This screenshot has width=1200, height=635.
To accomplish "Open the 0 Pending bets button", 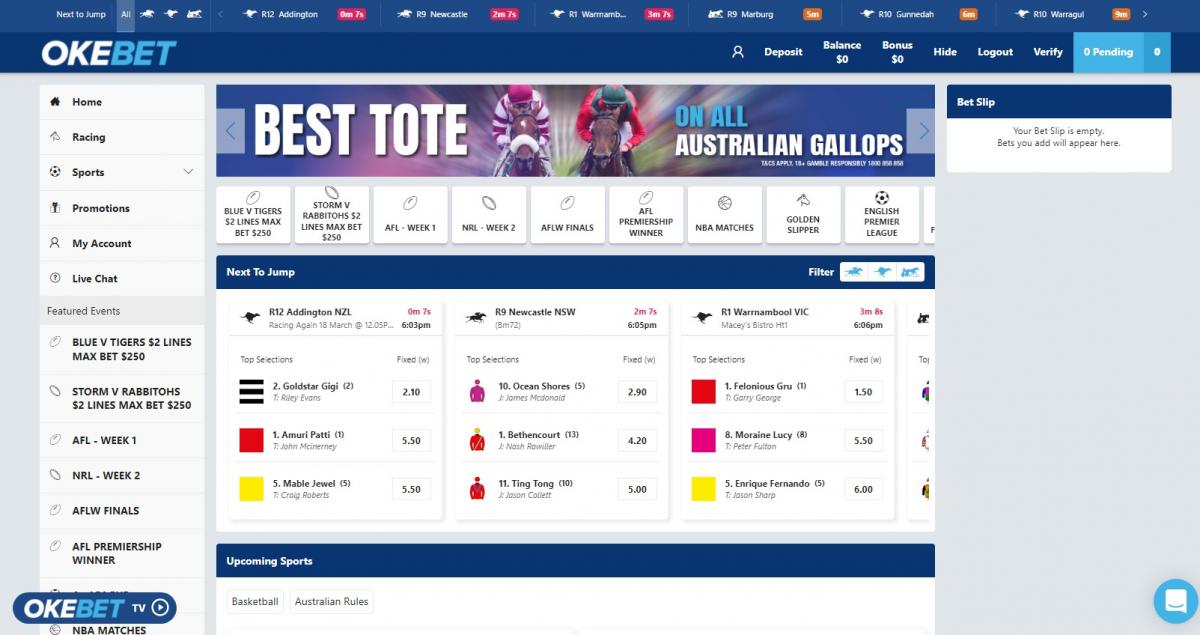I will 1108,52.
